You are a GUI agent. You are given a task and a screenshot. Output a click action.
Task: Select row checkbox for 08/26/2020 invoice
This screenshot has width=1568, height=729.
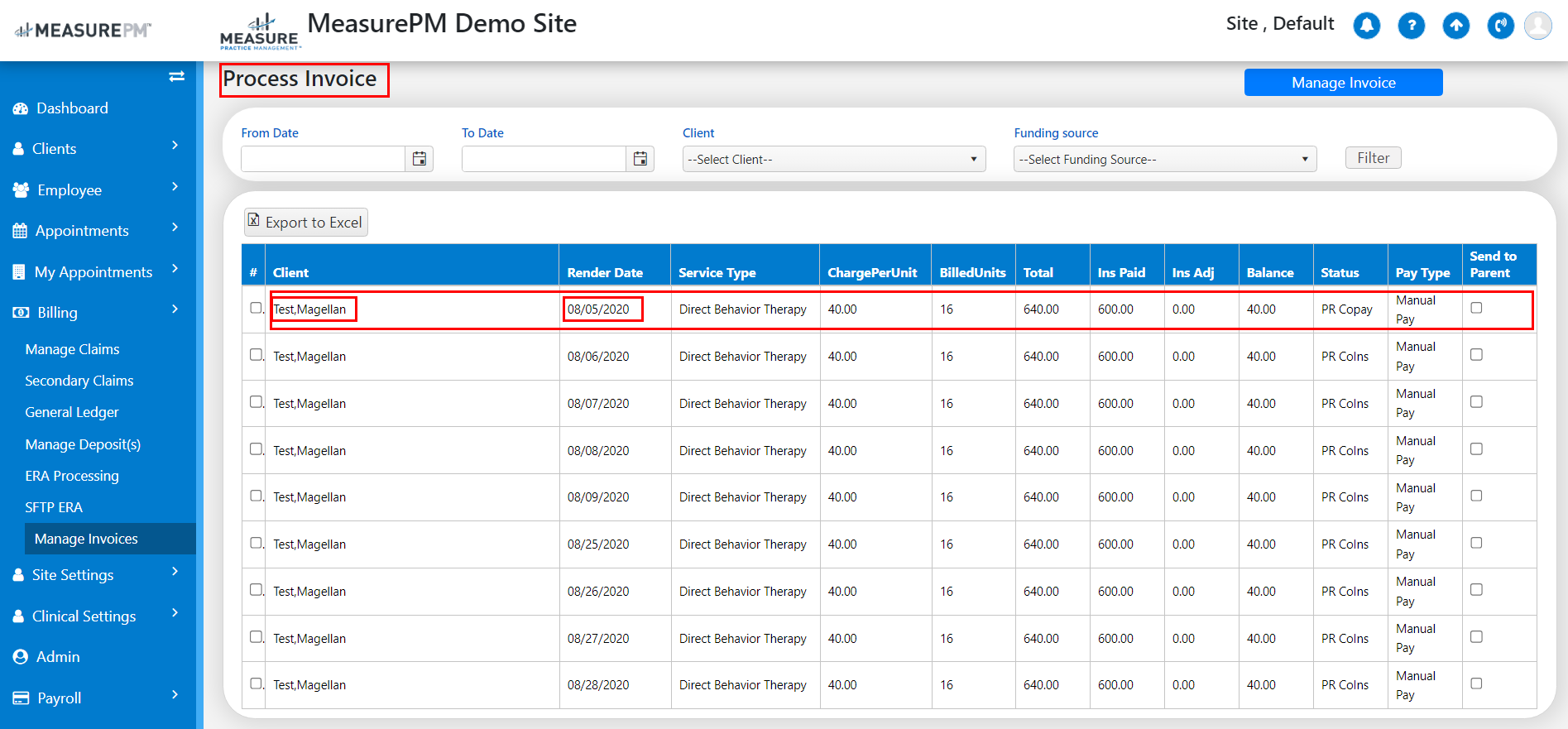[x=256, y=590]
